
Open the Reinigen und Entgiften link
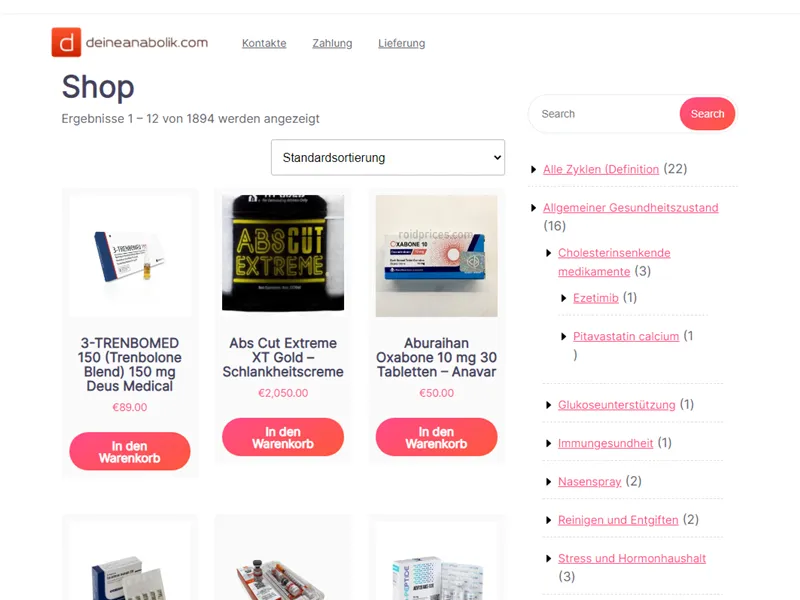(x=618, y=520)
